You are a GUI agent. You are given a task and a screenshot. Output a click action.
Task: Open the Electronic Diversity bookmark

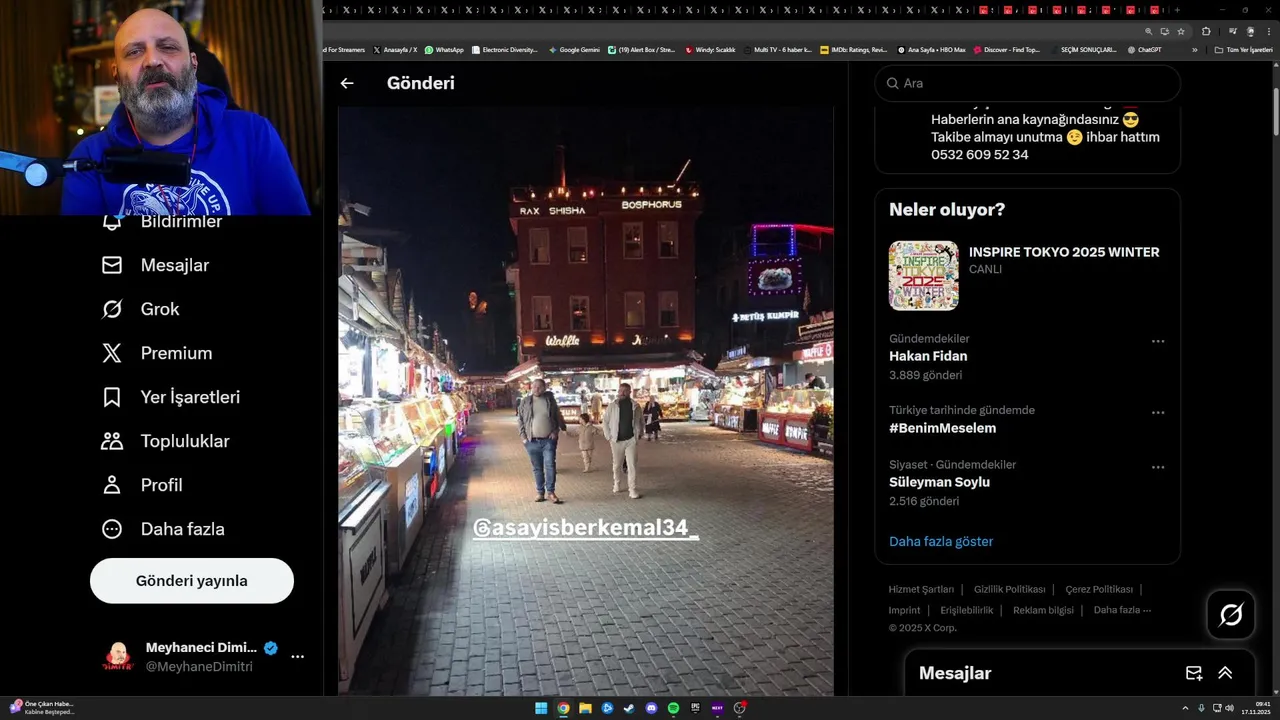coord(504,49)
